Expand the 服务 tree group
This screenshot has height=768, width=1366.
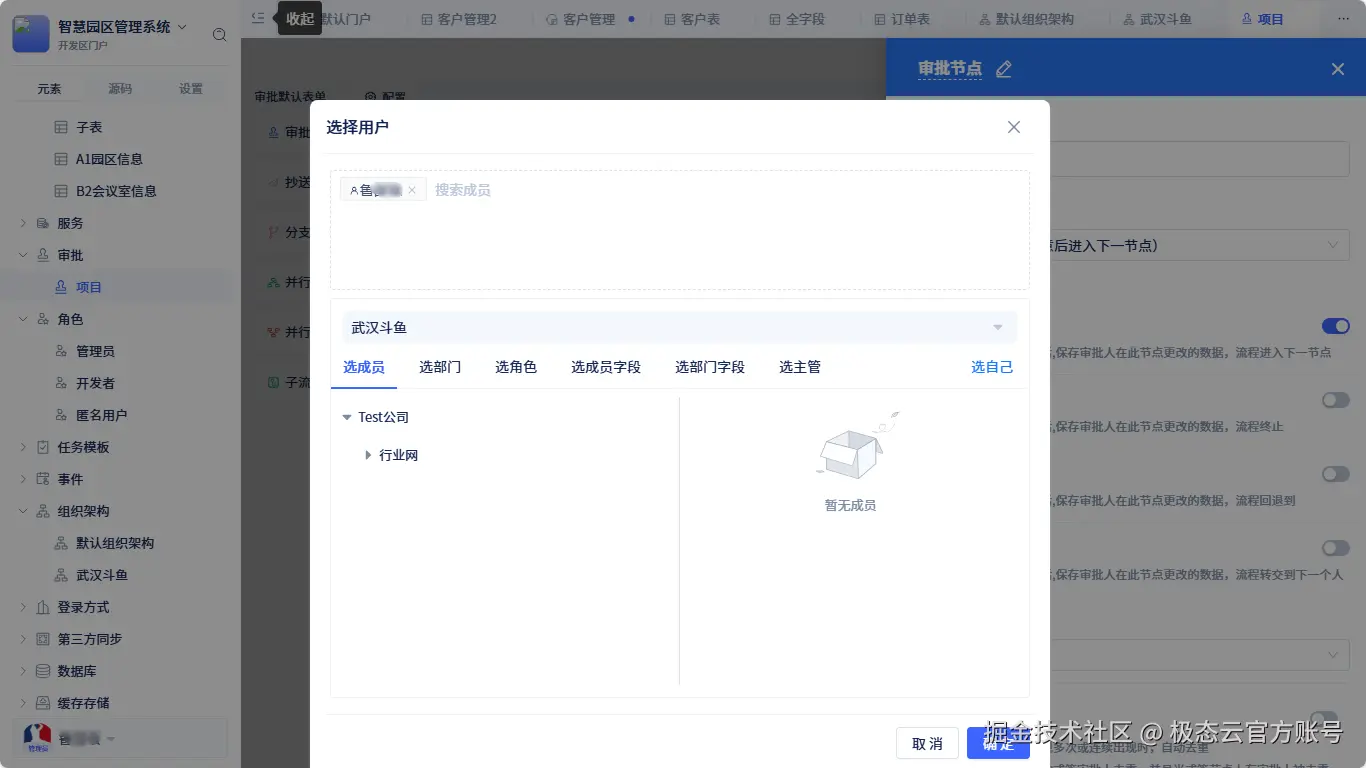click(23, 223)
